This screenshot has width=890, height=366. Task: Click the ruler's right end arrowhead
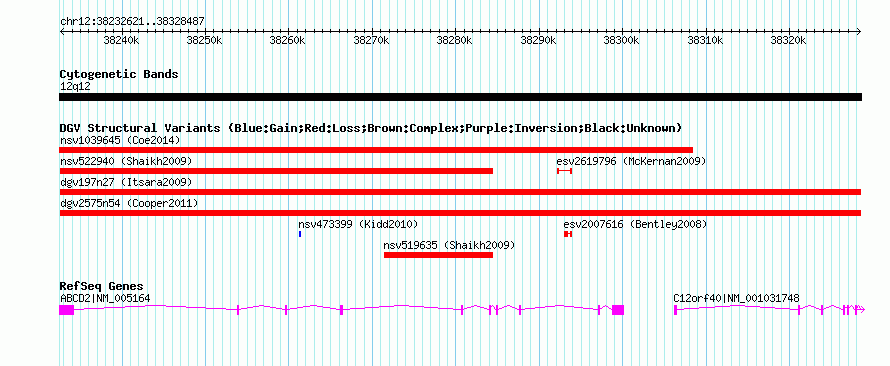click(x=859, y=32)
